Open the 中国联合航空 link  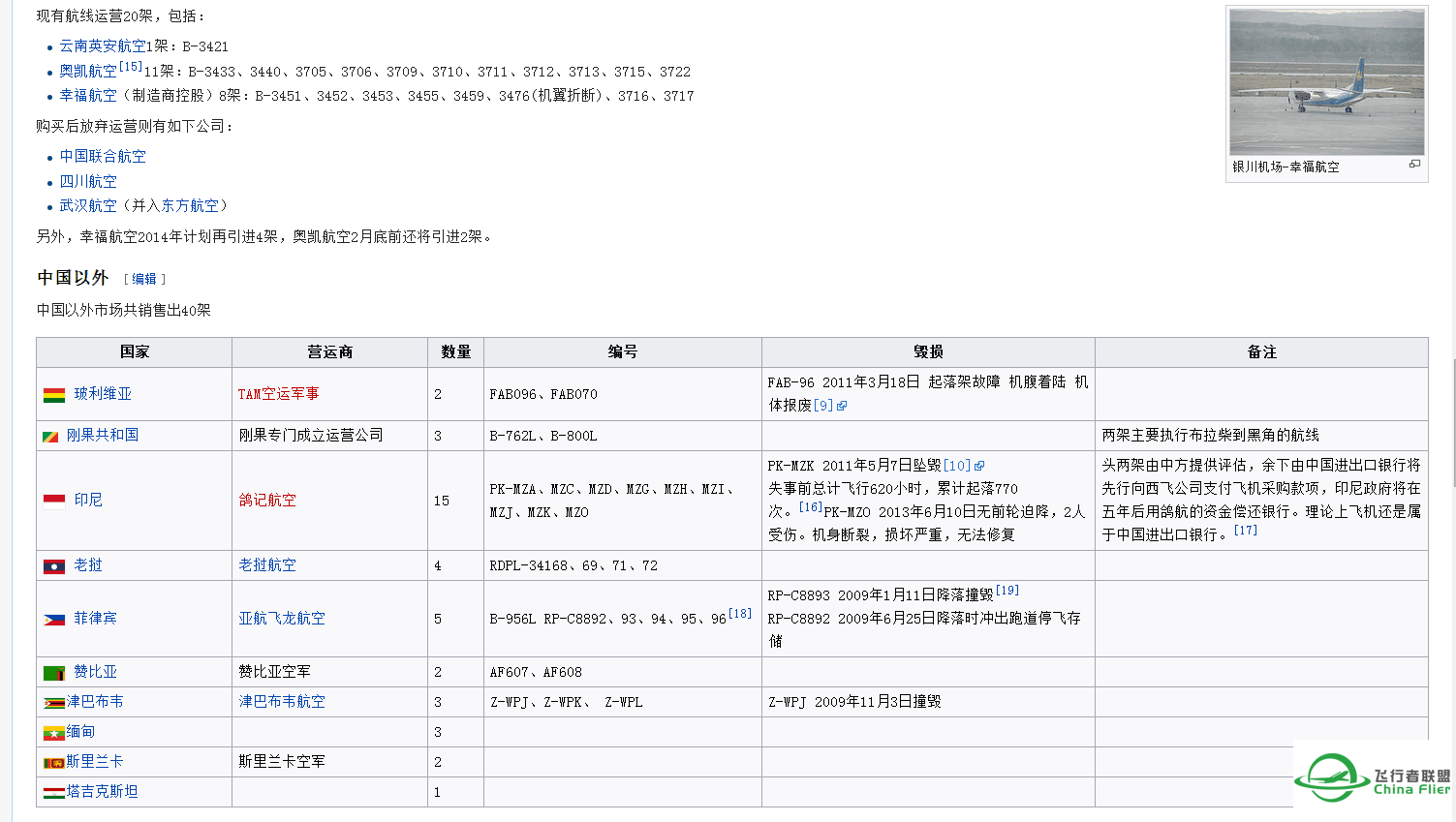[x=102, y=156]
